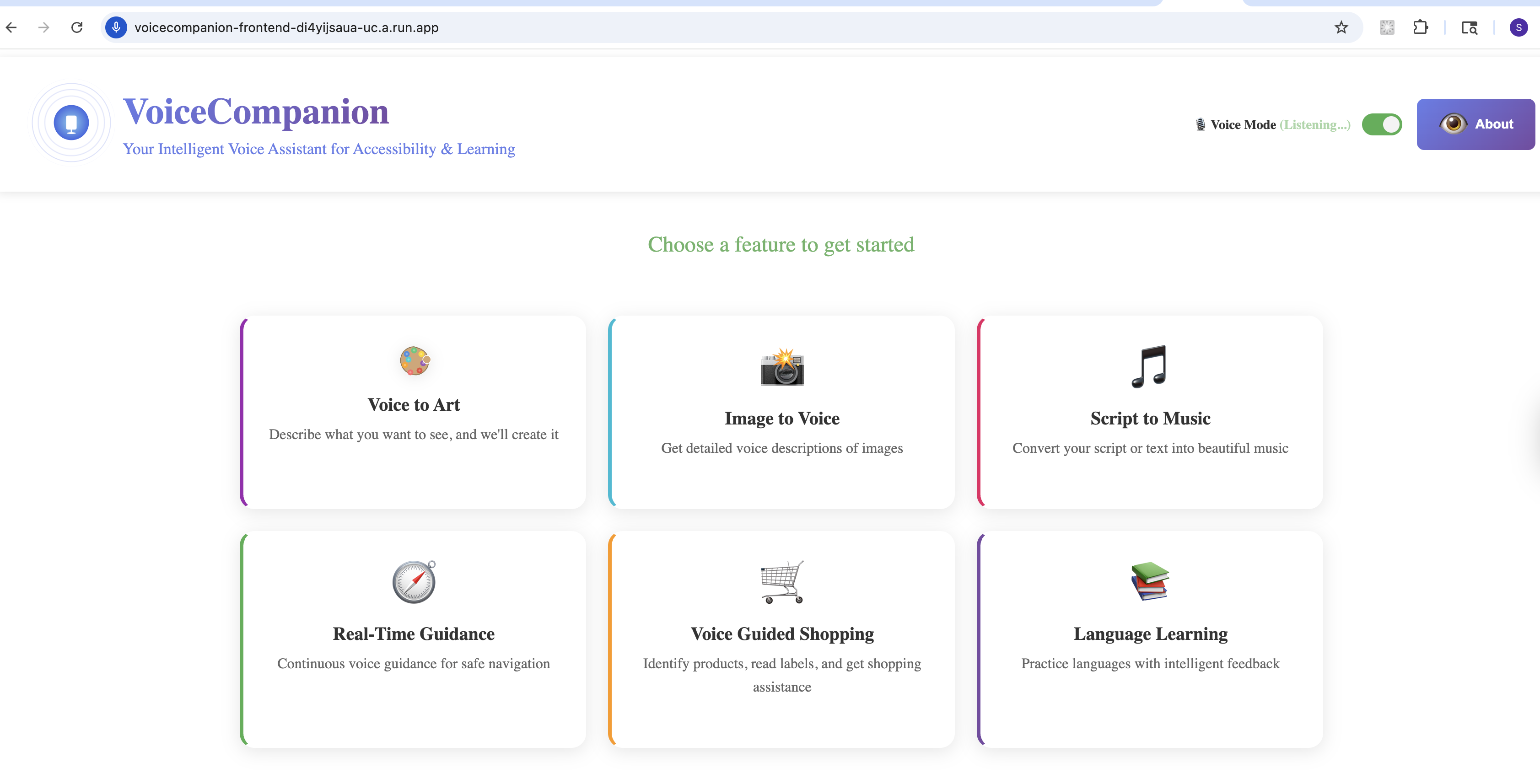Open the About button
Viewport: 1540px width, 784px height.
[x=1475, y=124]
